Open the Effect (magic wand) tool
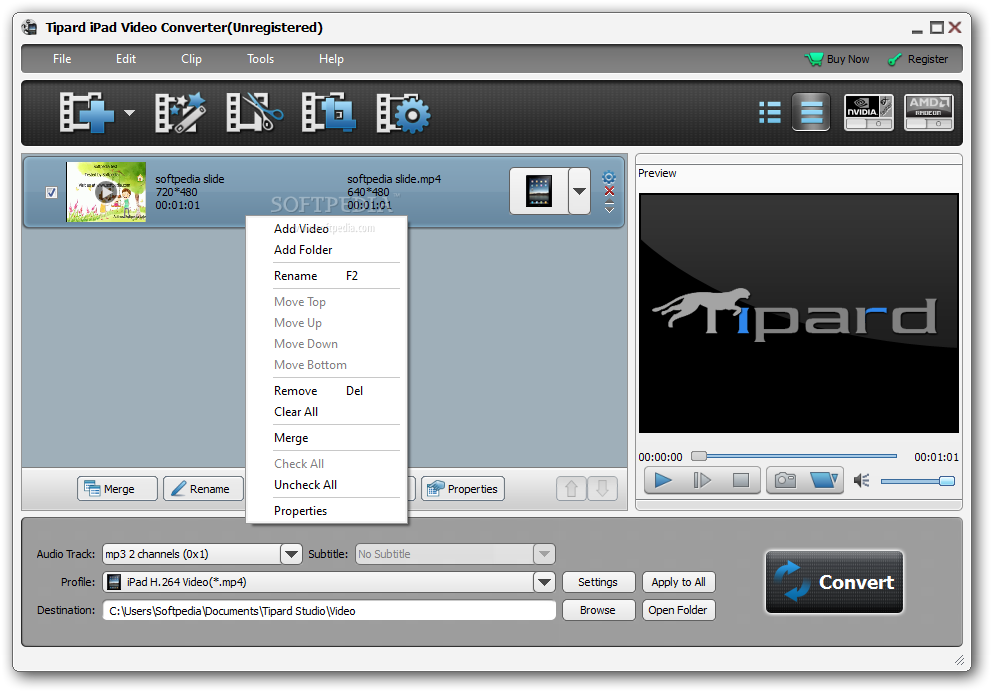The height and width of the screenshot is (692, 992). [180, 113]
